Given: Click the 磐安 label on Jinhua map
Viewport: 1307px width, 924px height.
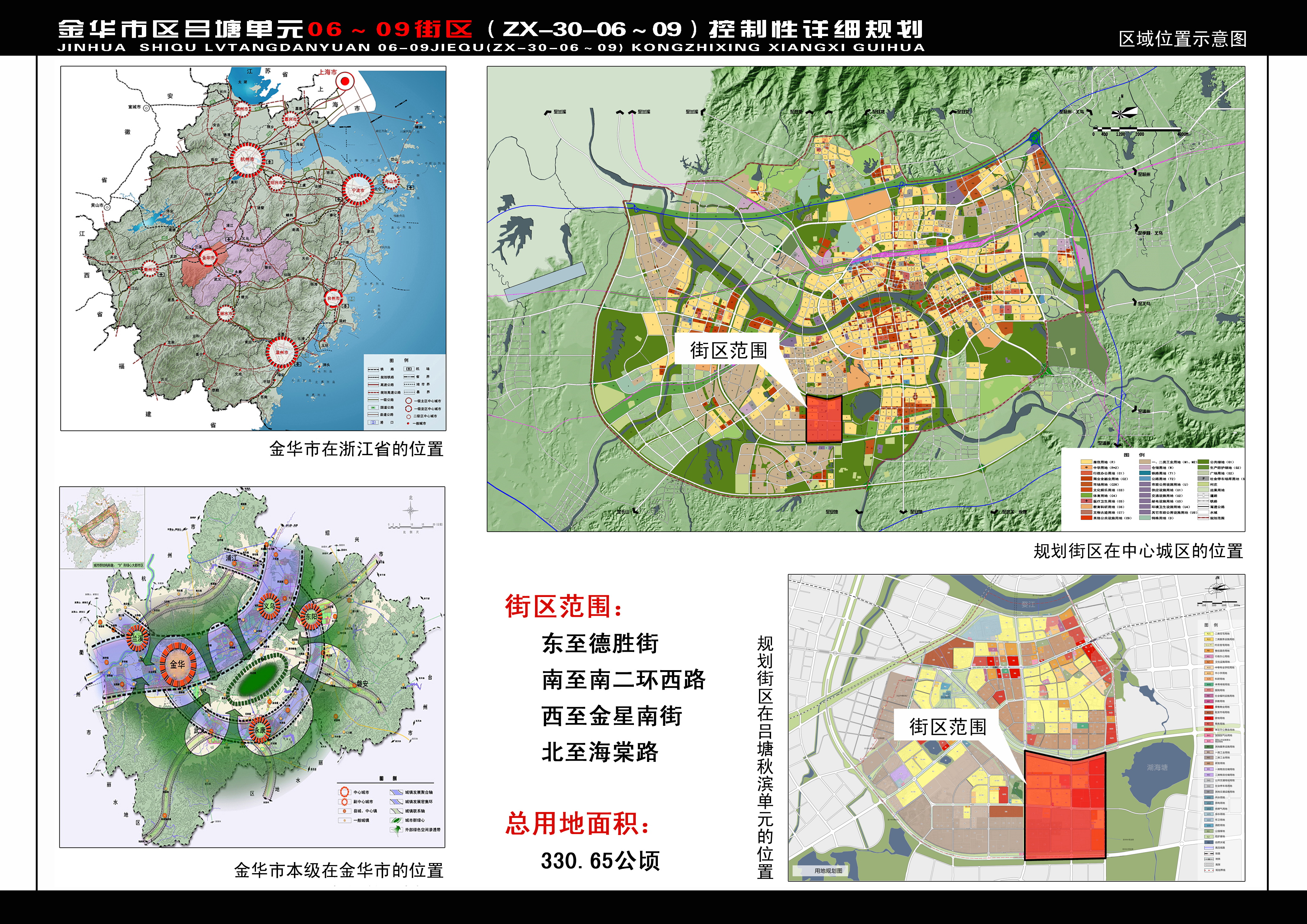Looking at the screenshot, I should (363, 683).
